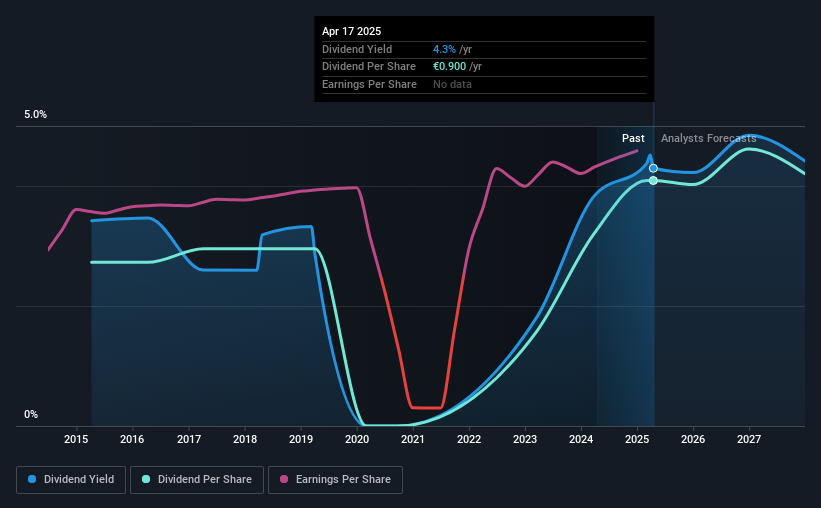Viewport: 821px width, 508px height.
Task: Click the pink Earnings Per Share legend dot
Action: point(284,479)
